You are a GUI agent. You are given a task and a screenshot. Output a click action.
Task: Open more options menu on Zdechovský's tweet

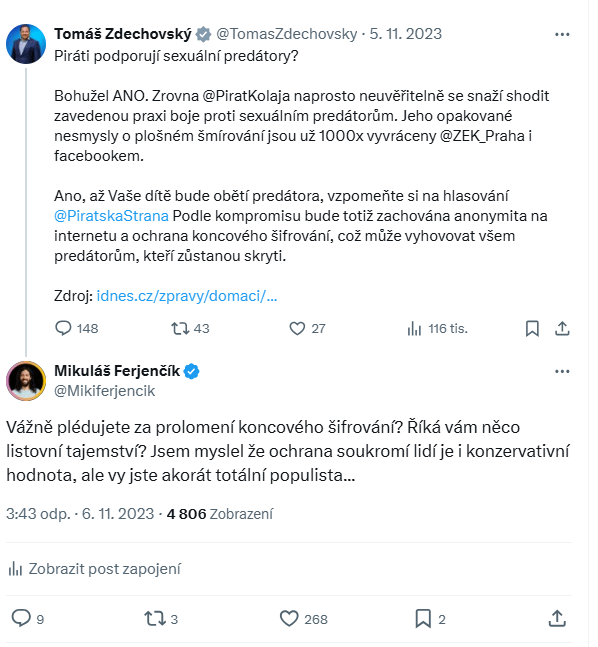tap(562, 34)
